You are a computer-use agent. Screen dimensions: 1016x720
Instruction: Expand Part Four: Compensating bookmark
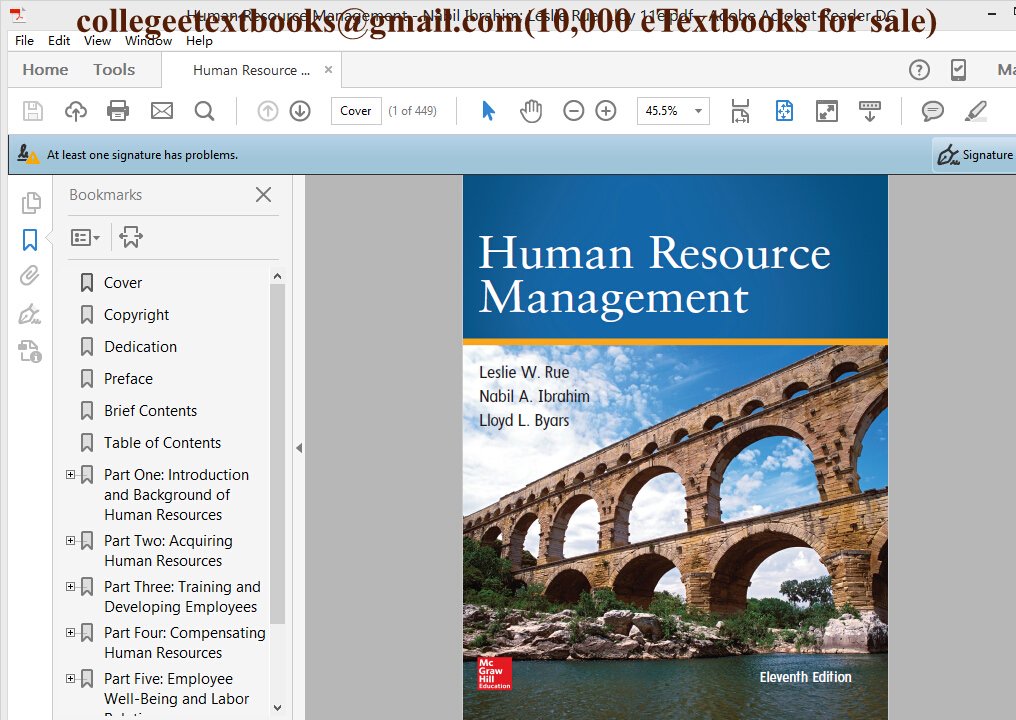[70, 632]
